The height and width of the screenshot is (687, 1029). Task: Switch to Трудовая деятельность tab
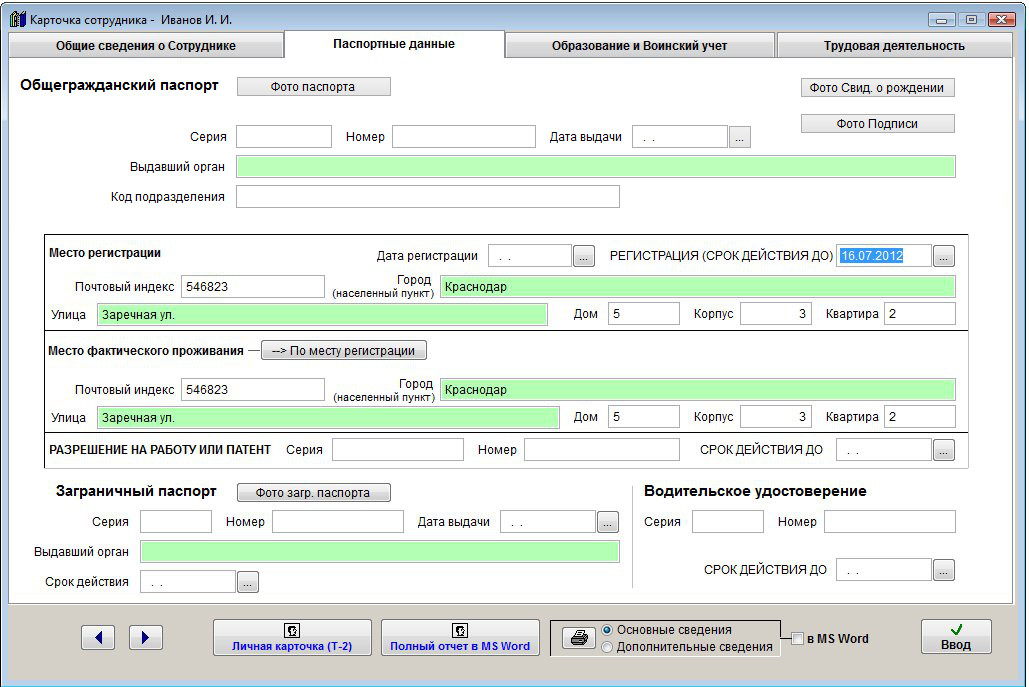(x=894, y=46)
